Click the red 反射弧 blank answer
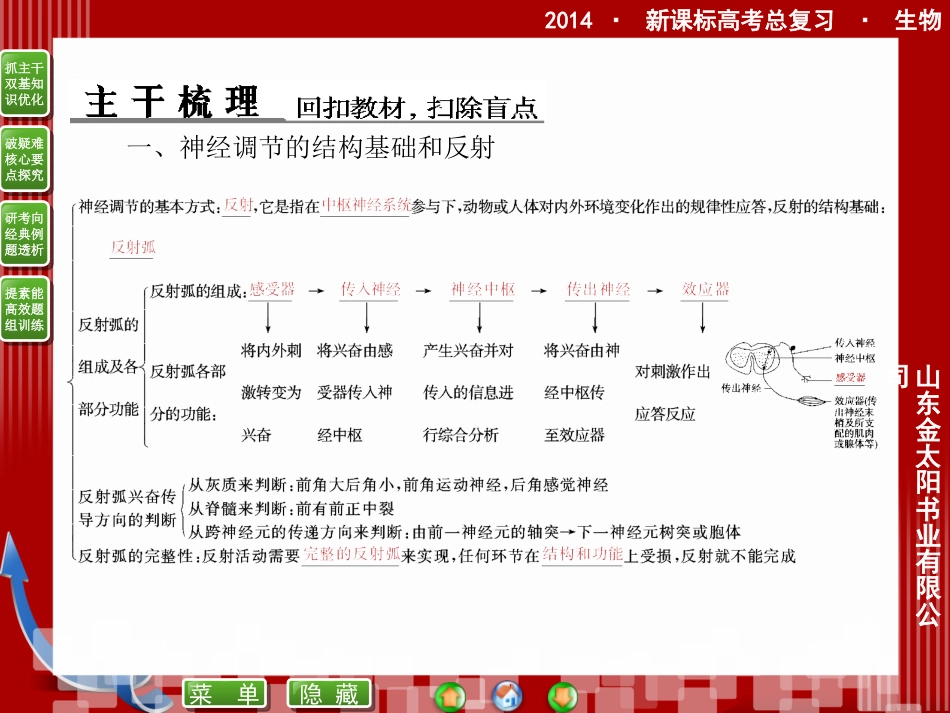The image size is (950, 713). [x=133, y=247]
